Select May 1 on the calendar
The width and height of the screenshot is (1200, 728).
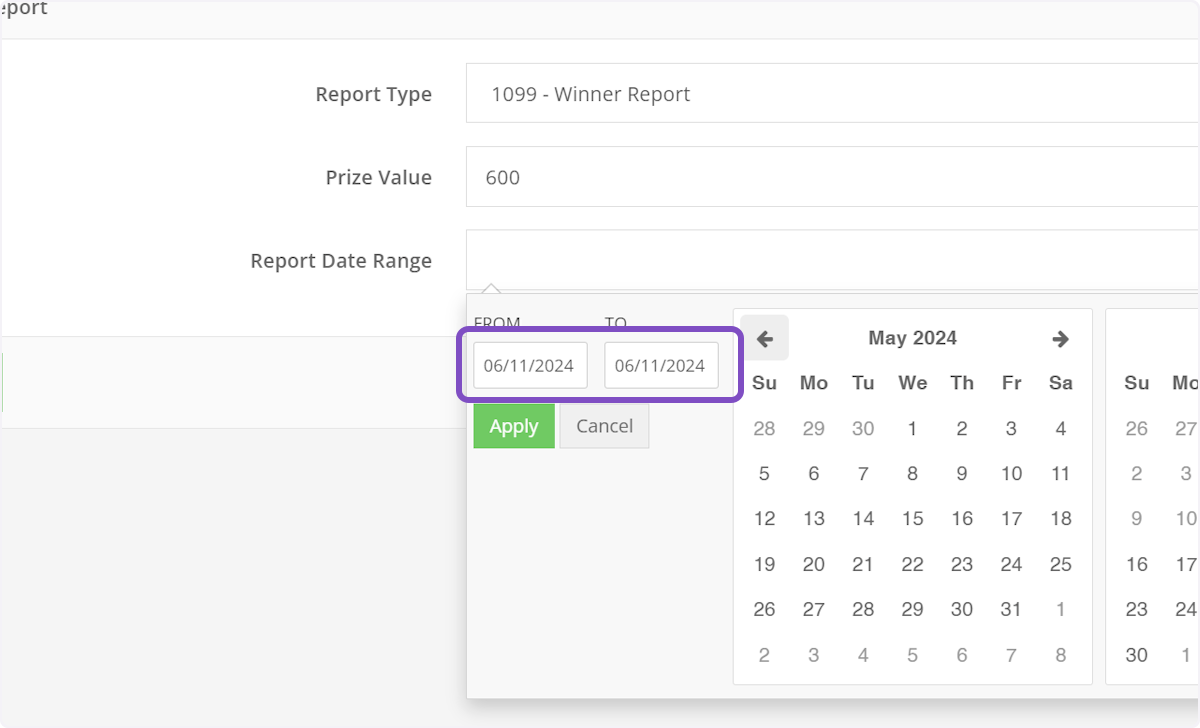(912, 428)
